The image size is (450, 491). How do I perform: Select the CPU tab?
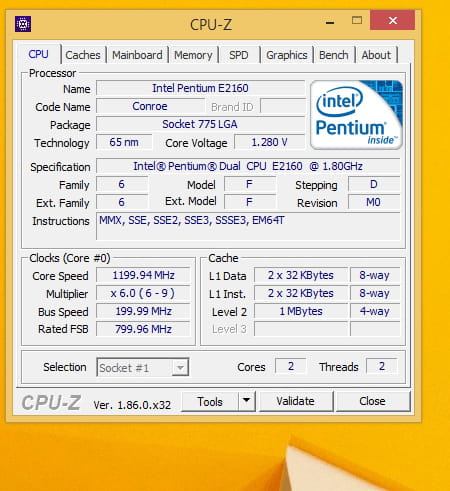pyautogui.click(x=38, y=54)
